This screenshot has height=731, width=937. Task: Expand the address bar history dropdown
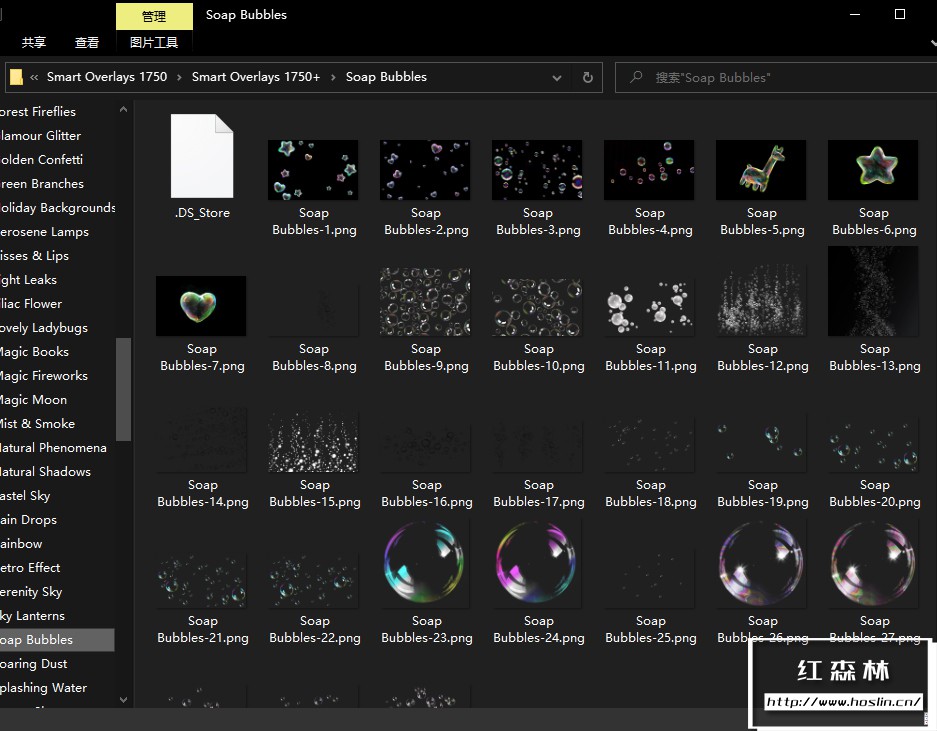557,77
